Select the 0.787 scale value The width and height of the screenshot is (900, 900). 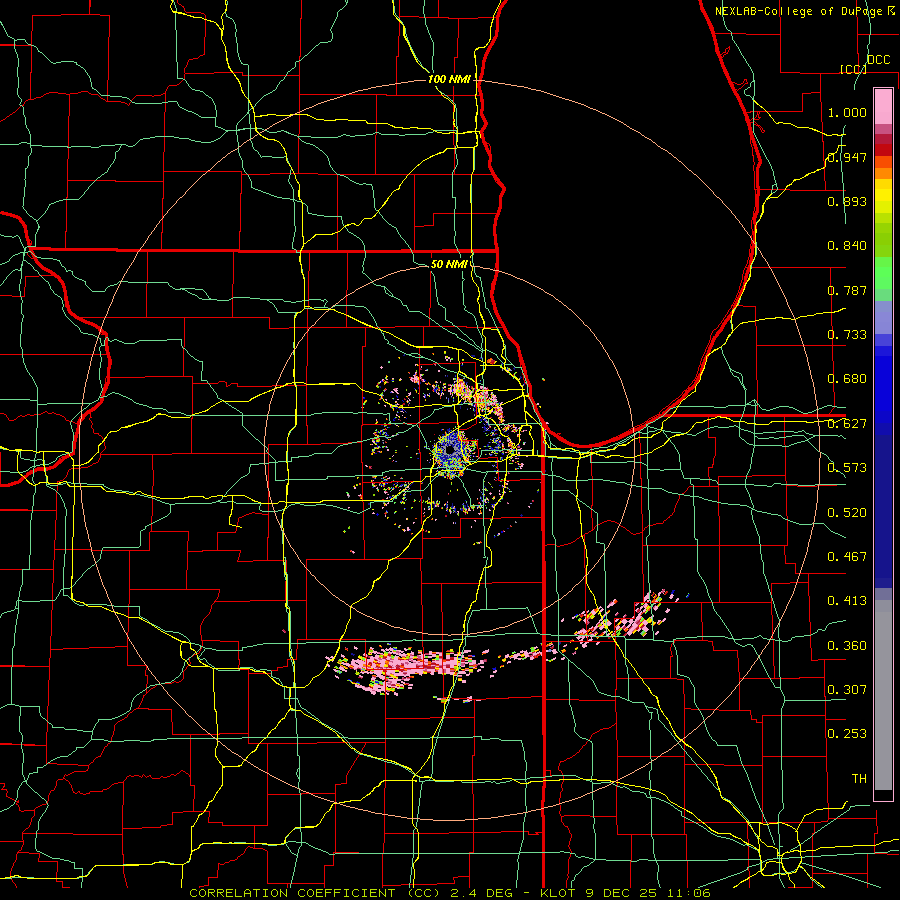[847, 290]
